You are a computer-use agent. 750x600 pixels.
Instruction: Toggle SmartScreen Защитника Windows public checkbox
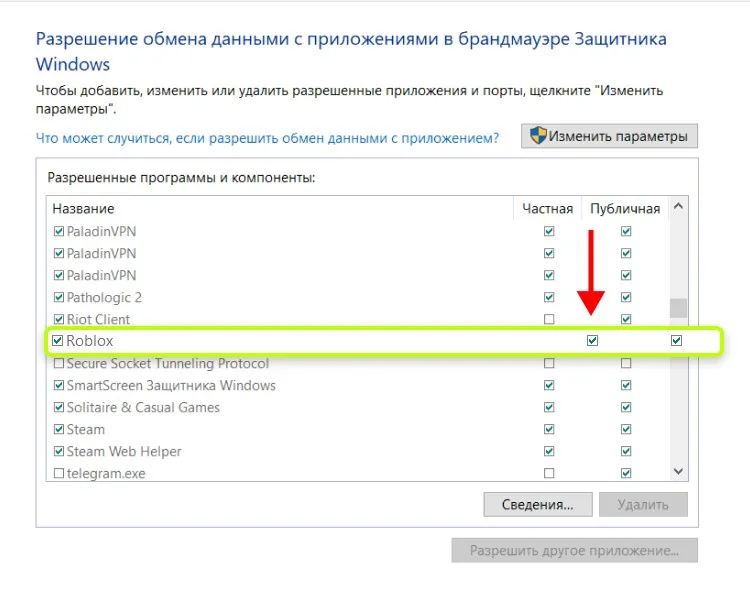626,385
